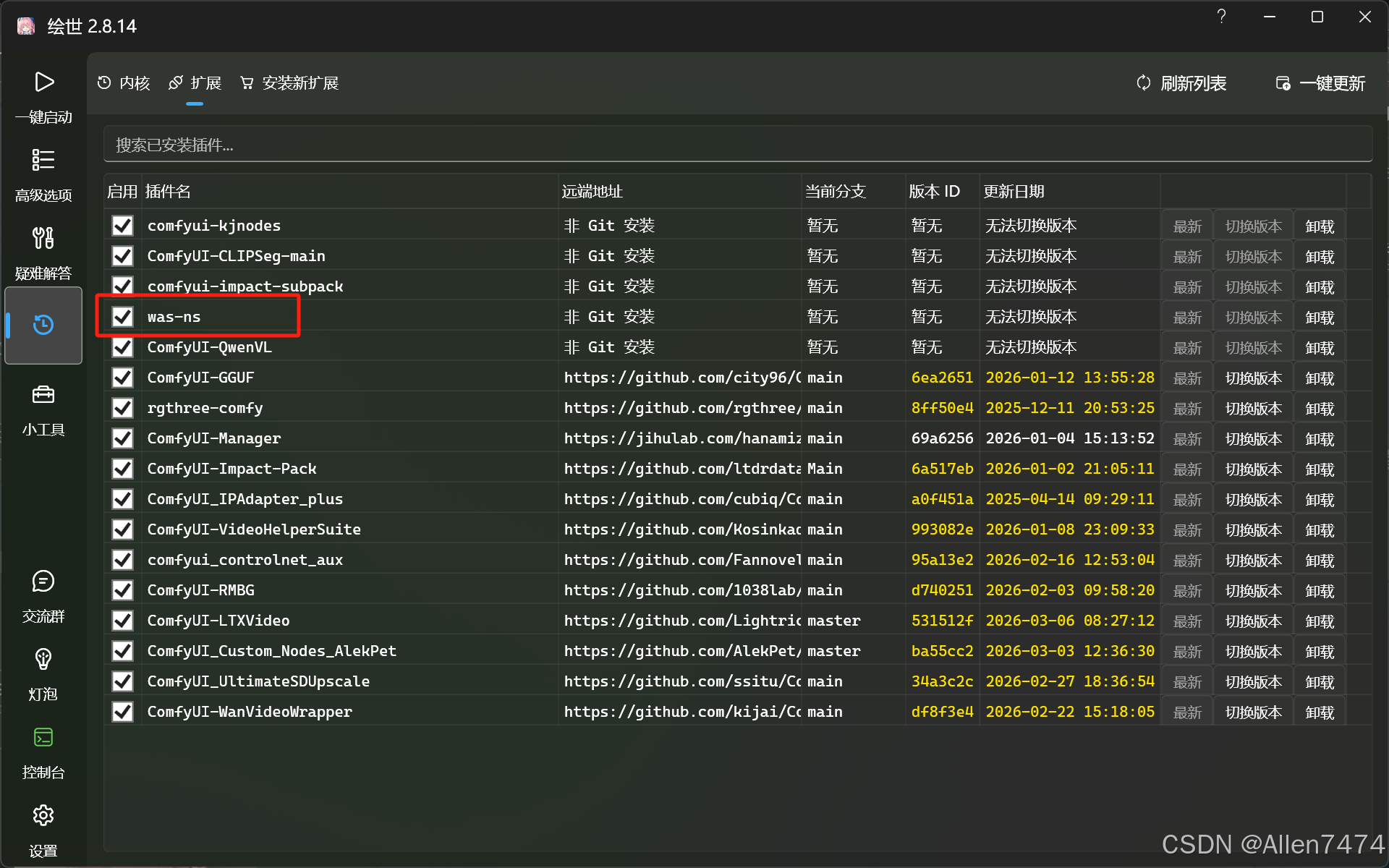Toggle the ComfyUI-GGUF enable checkbox
The image size is (1389, 868).
click(x=123, y=378)
